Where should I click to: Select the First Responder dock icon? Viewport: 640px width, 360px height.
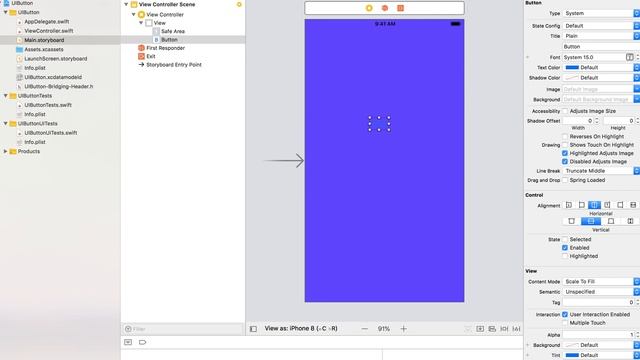click(384, 8)
